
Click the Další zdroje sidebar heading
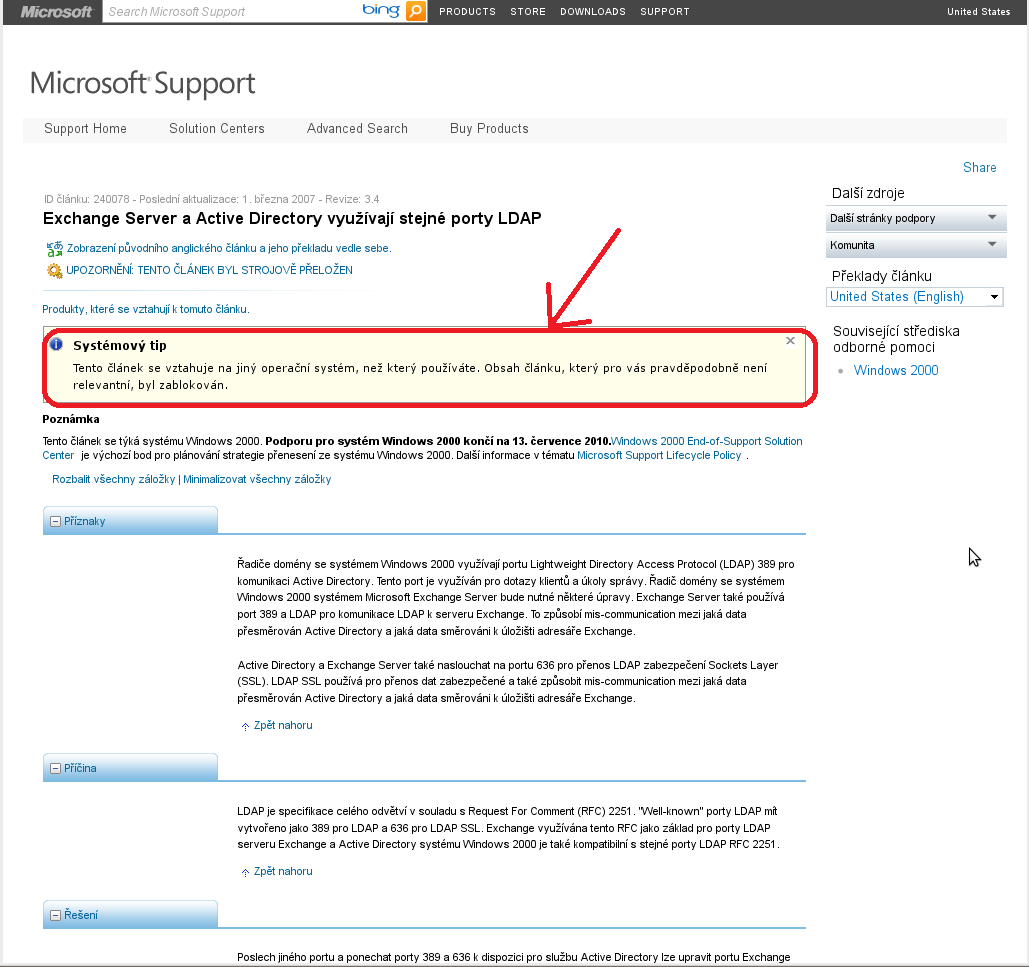tap(868, 194)
